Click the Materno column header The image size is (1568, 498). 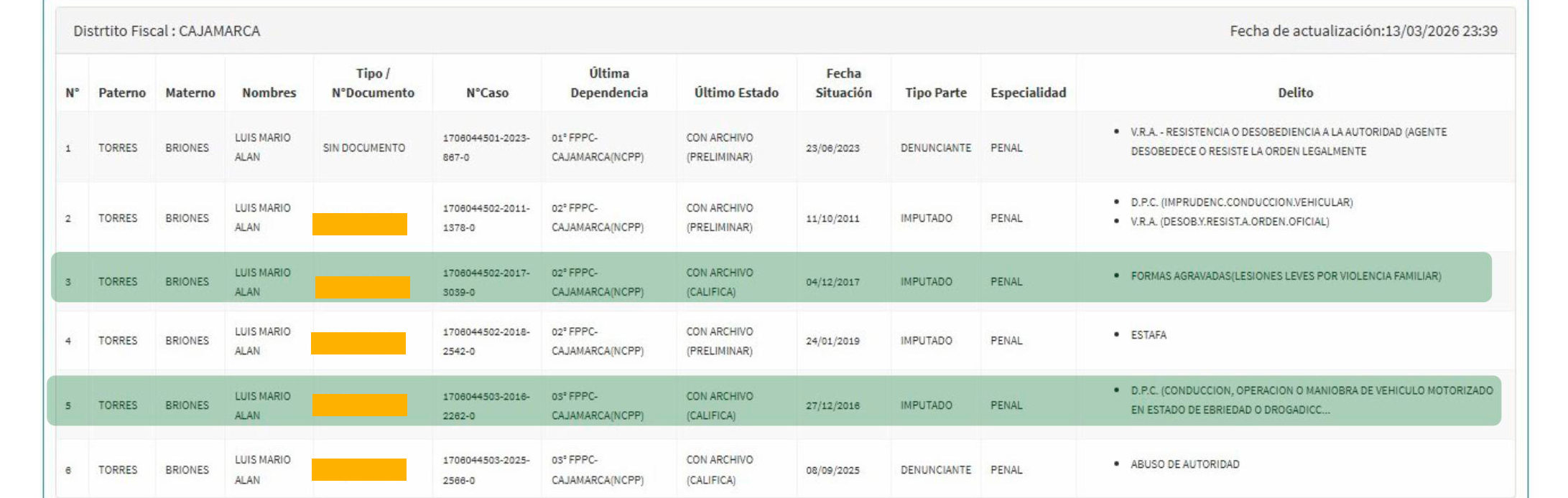point(190,93)
